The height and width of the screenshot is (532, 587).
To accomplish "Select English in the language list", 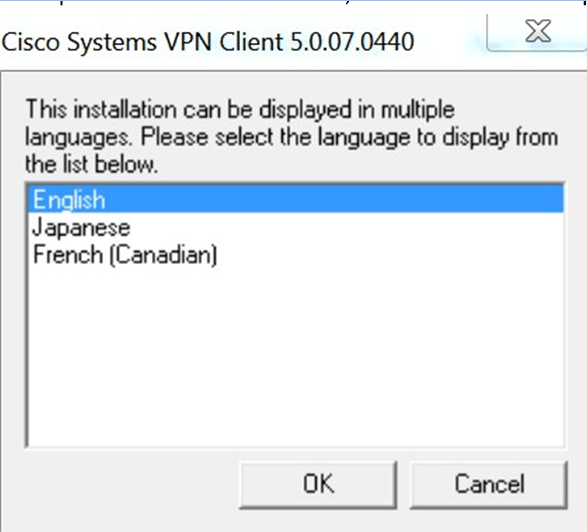I will [x=296, y=199].
